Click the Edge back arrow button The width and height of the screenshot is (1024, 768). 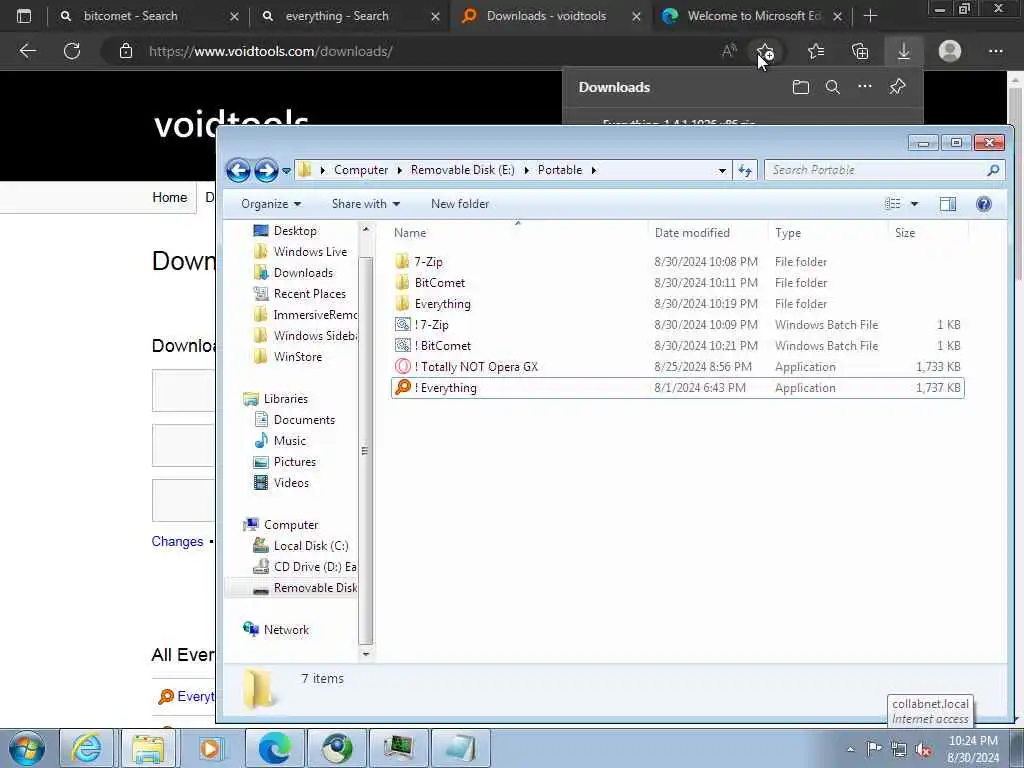coord(27,51)
